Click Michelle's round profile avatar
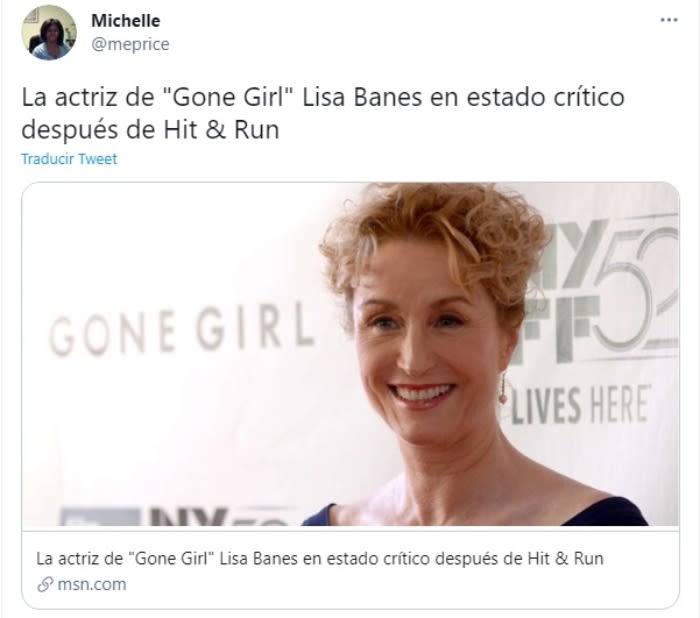Viewport: 700px width, 618px height. click(x=49, y=33)
